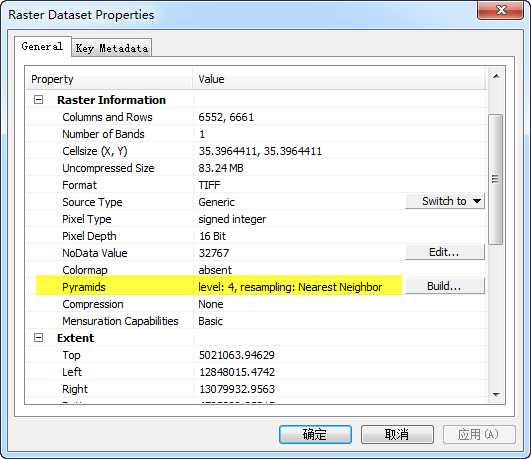The height and width of the screenshot is (459, 531).
Task: Click the signed integer value
Action: click(232, 219)
